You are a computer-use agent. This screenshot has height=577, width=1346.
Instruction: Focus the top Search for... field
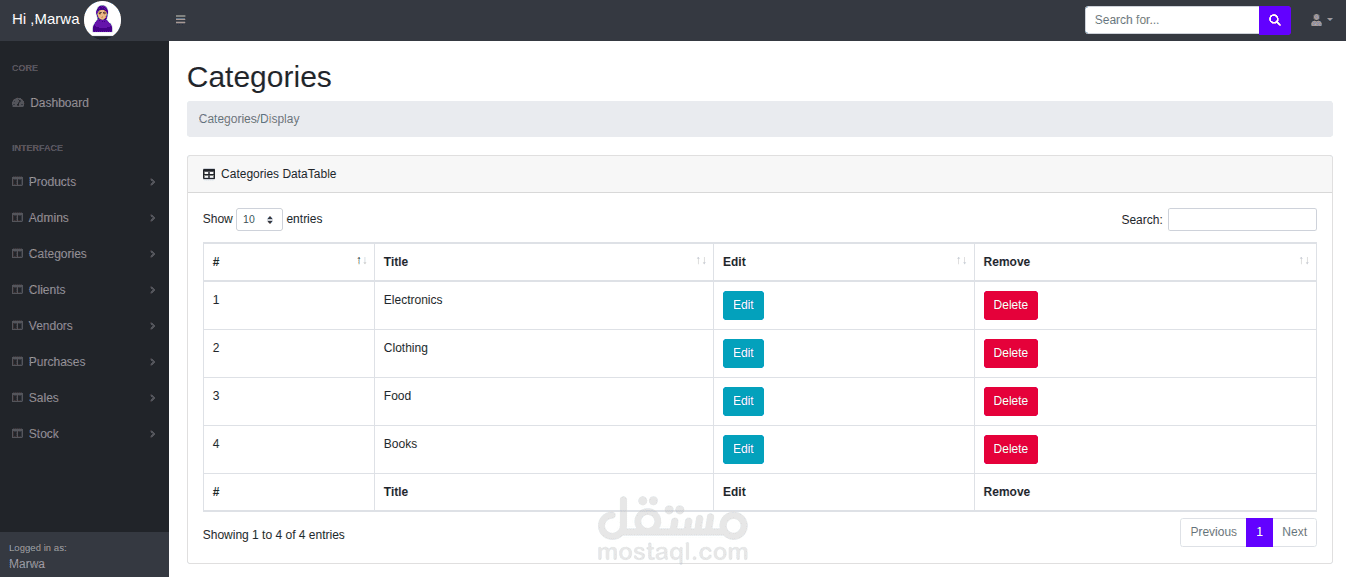[x=1172, y=20]
